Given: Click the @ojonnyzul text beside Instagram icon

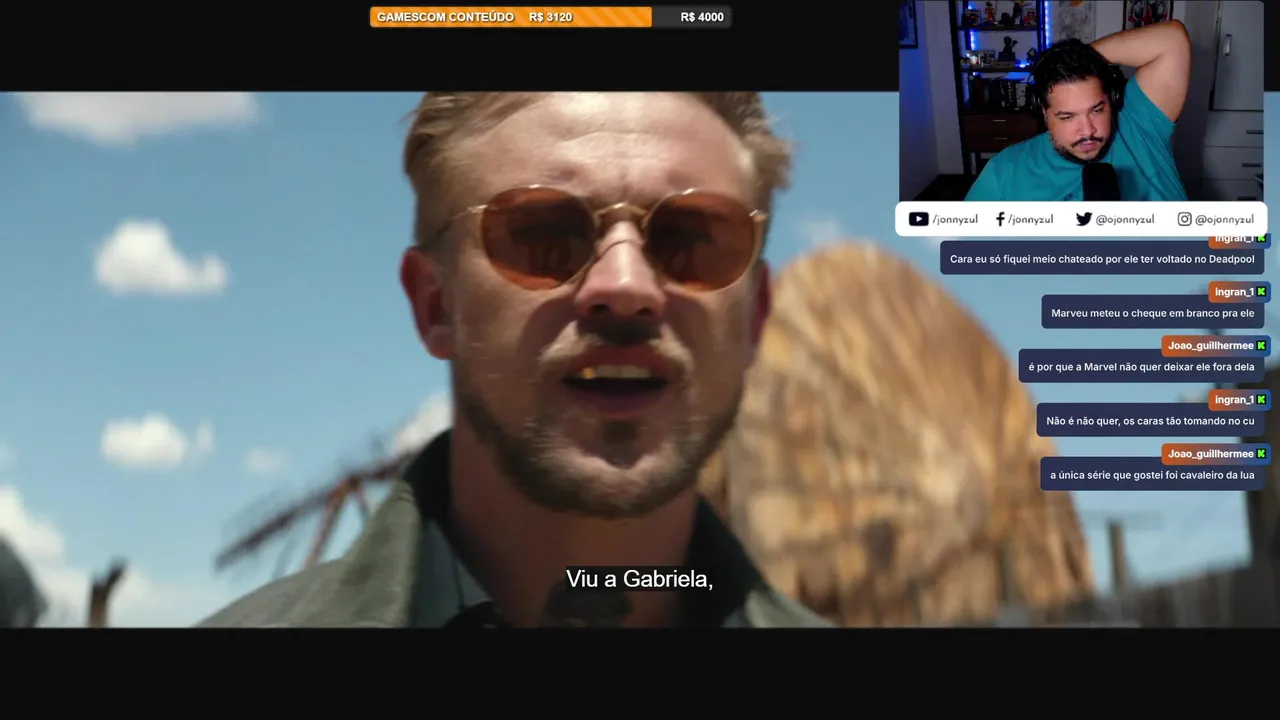Looking at the screenshot, I should [1224, 219].
